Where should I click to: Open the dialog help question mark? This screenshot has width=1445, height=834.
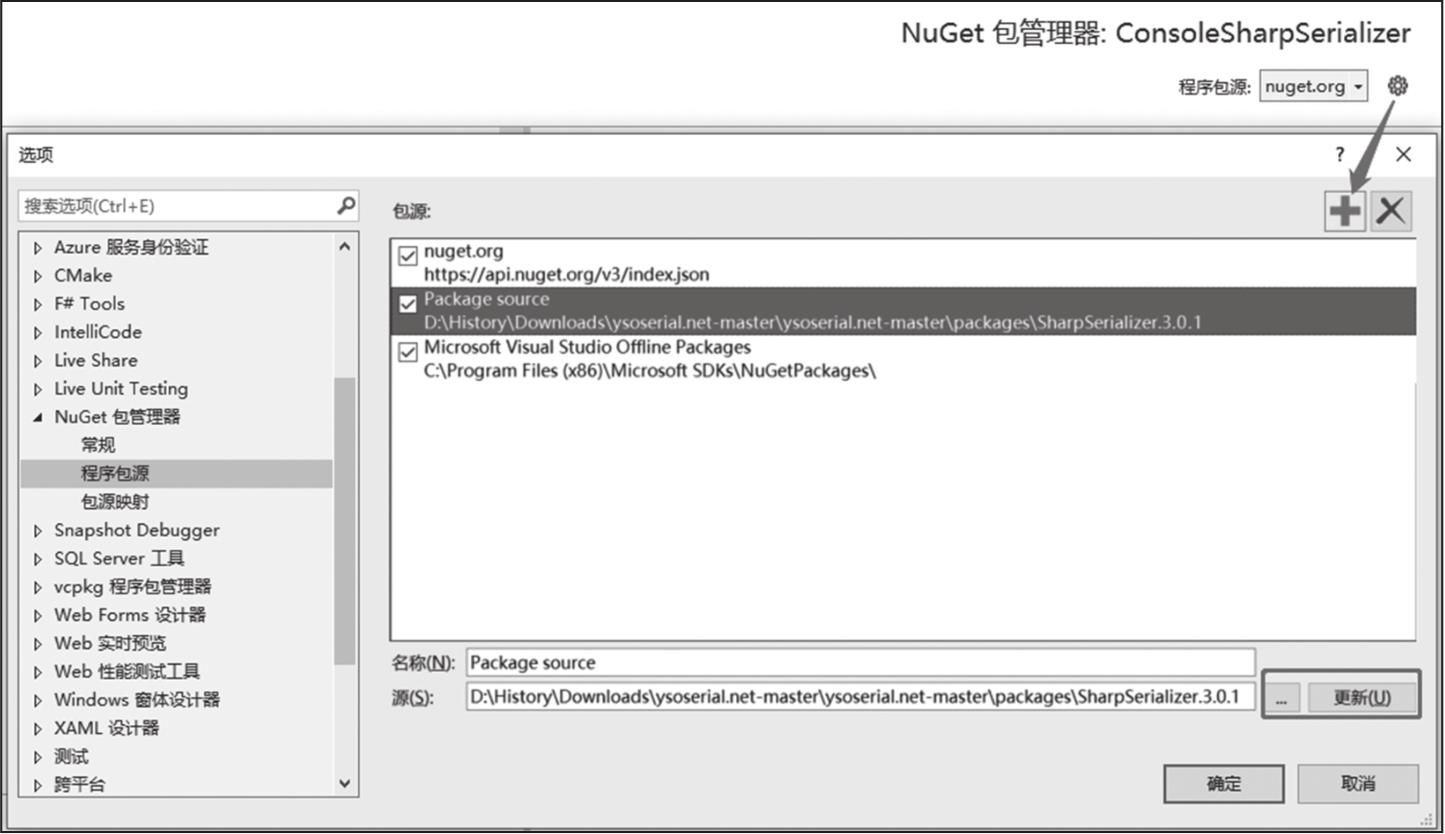1340,154
